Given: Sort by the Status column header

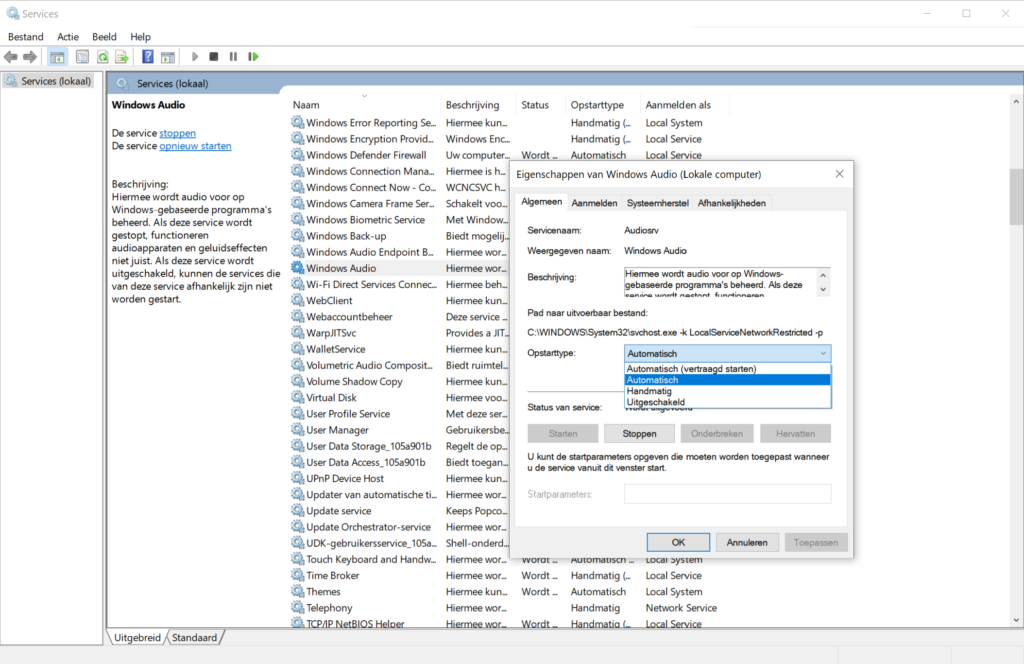Looking at the screenshot, I should pyautogui.click(x=541, y=104).
